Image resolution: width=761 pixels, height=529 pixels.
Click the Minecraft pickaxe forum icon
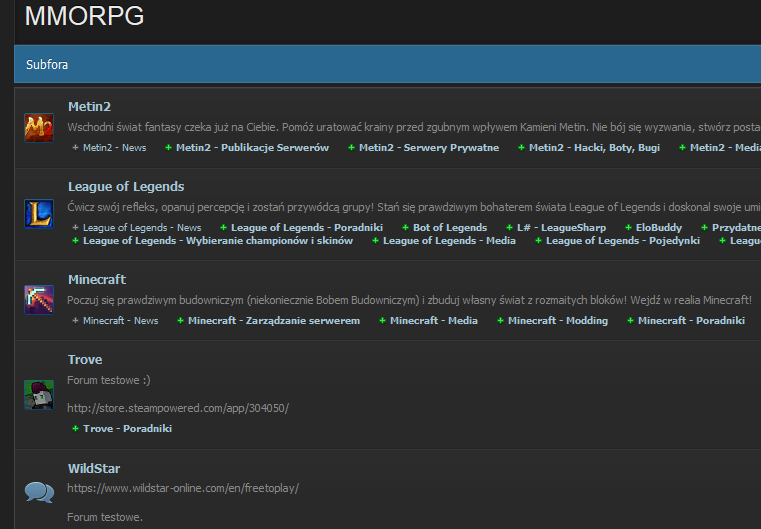tap(39, 299)
